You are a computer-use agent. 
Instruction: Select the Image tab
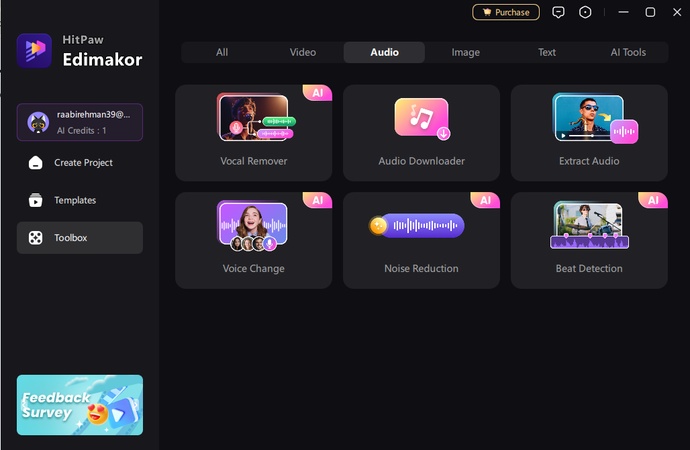click(x=466, y=52)
